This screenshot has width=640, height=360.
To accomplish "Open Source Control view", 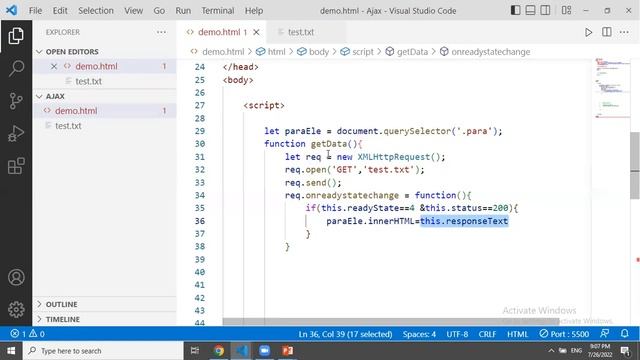I will [x=16, y=101].
